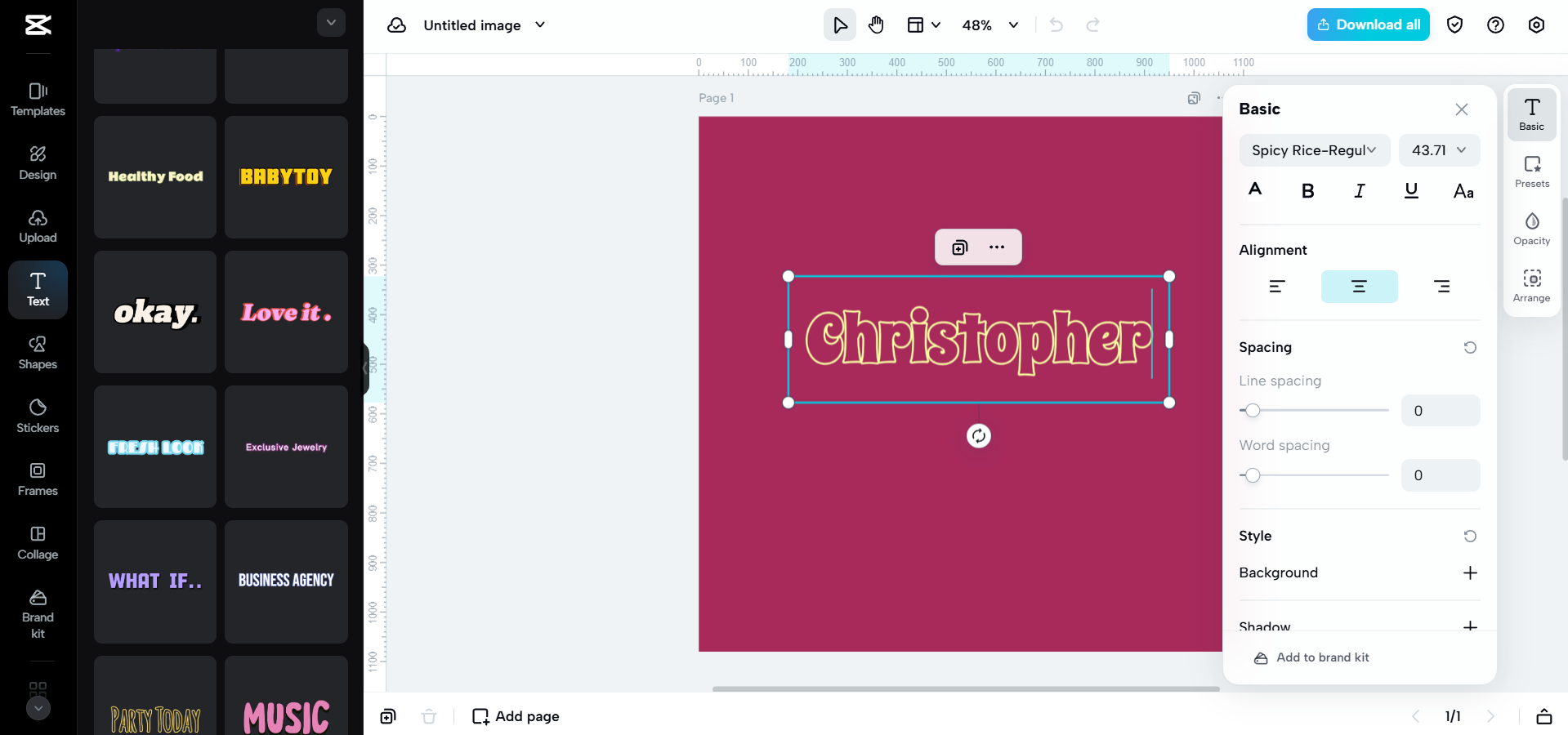1568x735 pixels.
Task: Open the Untitled image title dropdown
Action: tap(484, 25)
